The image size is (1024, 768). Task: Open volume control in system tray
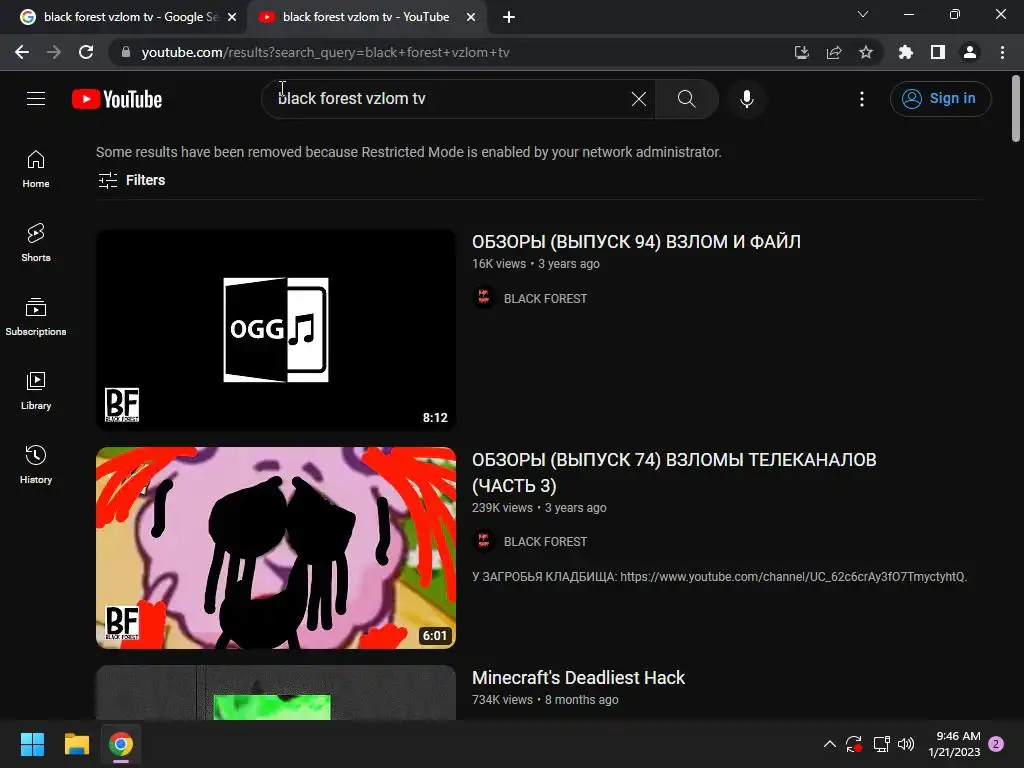tap(906, 744)
